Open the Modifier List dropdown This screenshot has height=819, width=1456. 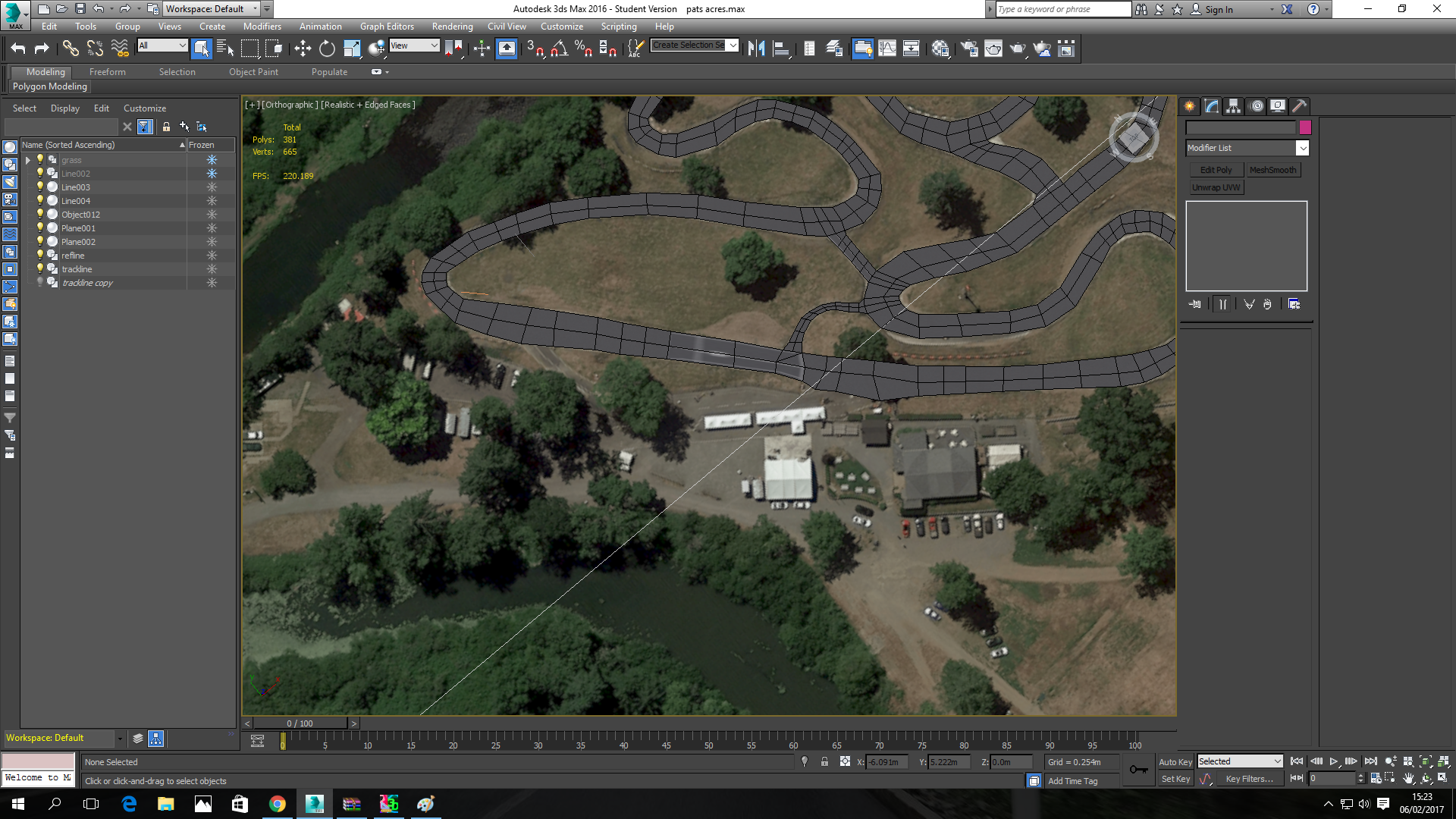(1247, 148)
